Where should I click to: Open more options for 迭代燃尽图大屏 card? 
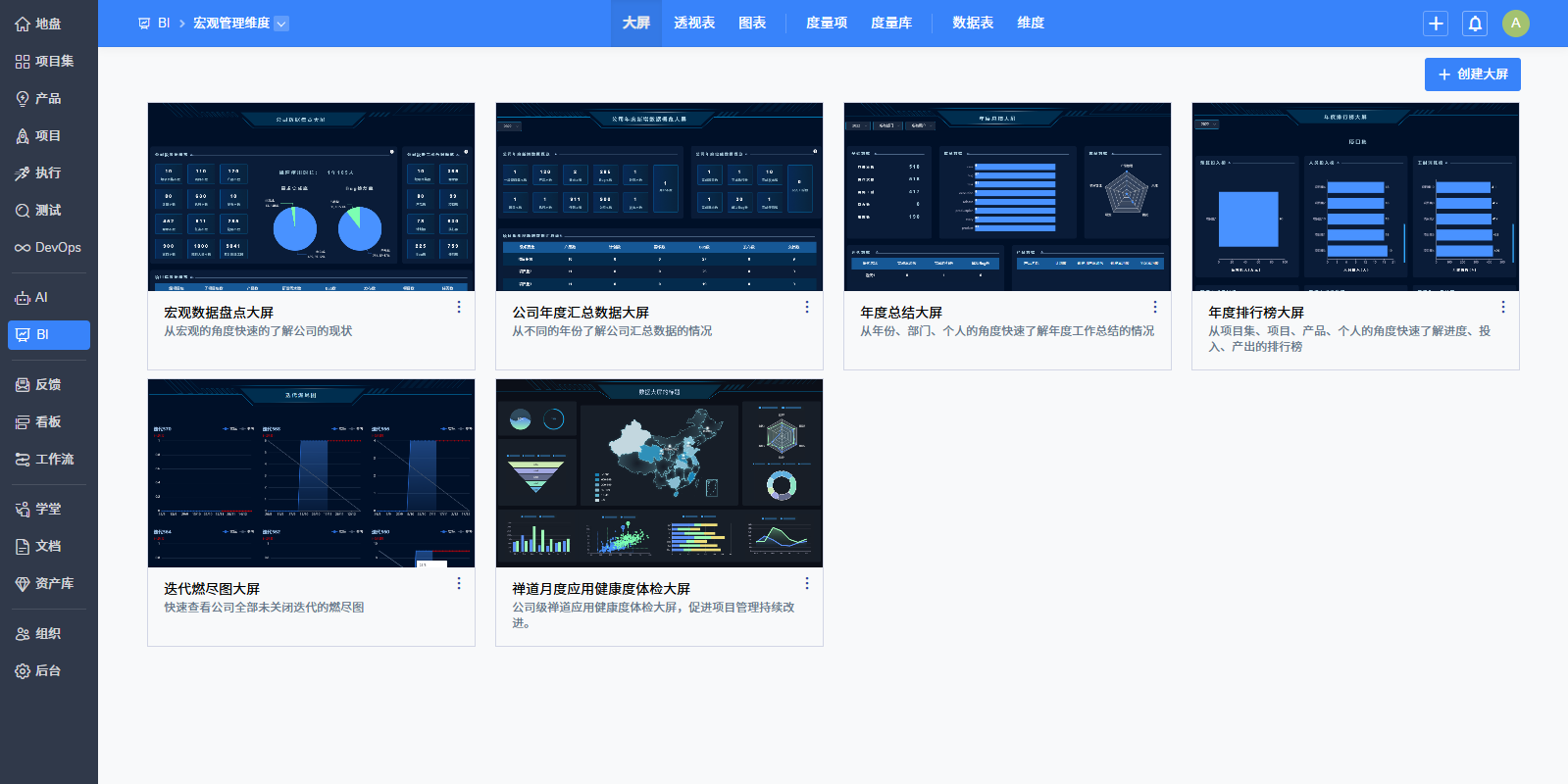click(458, 583)
